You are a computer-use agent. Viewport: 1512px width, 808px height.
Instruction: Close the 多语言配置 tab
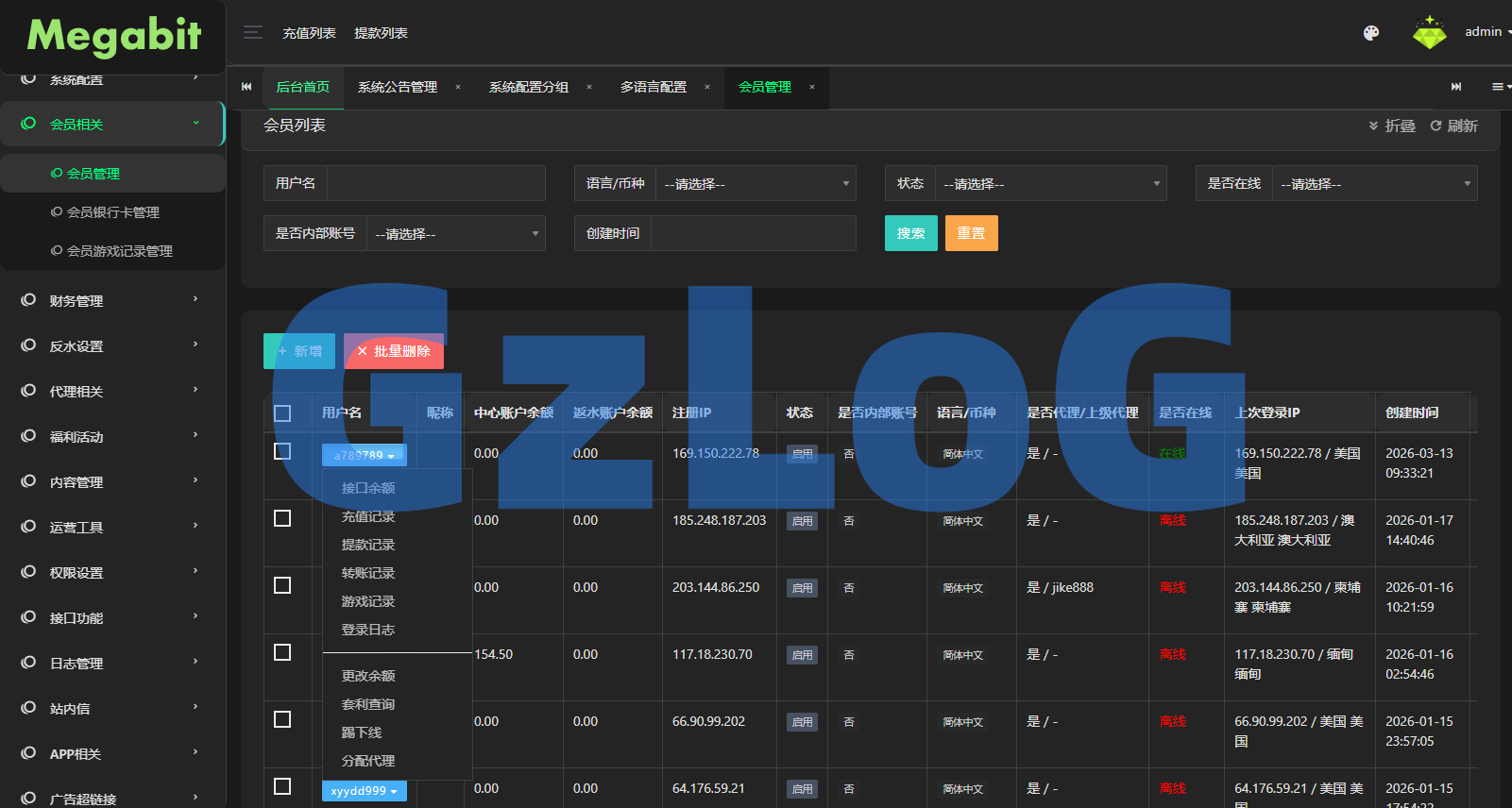[706, 87]
